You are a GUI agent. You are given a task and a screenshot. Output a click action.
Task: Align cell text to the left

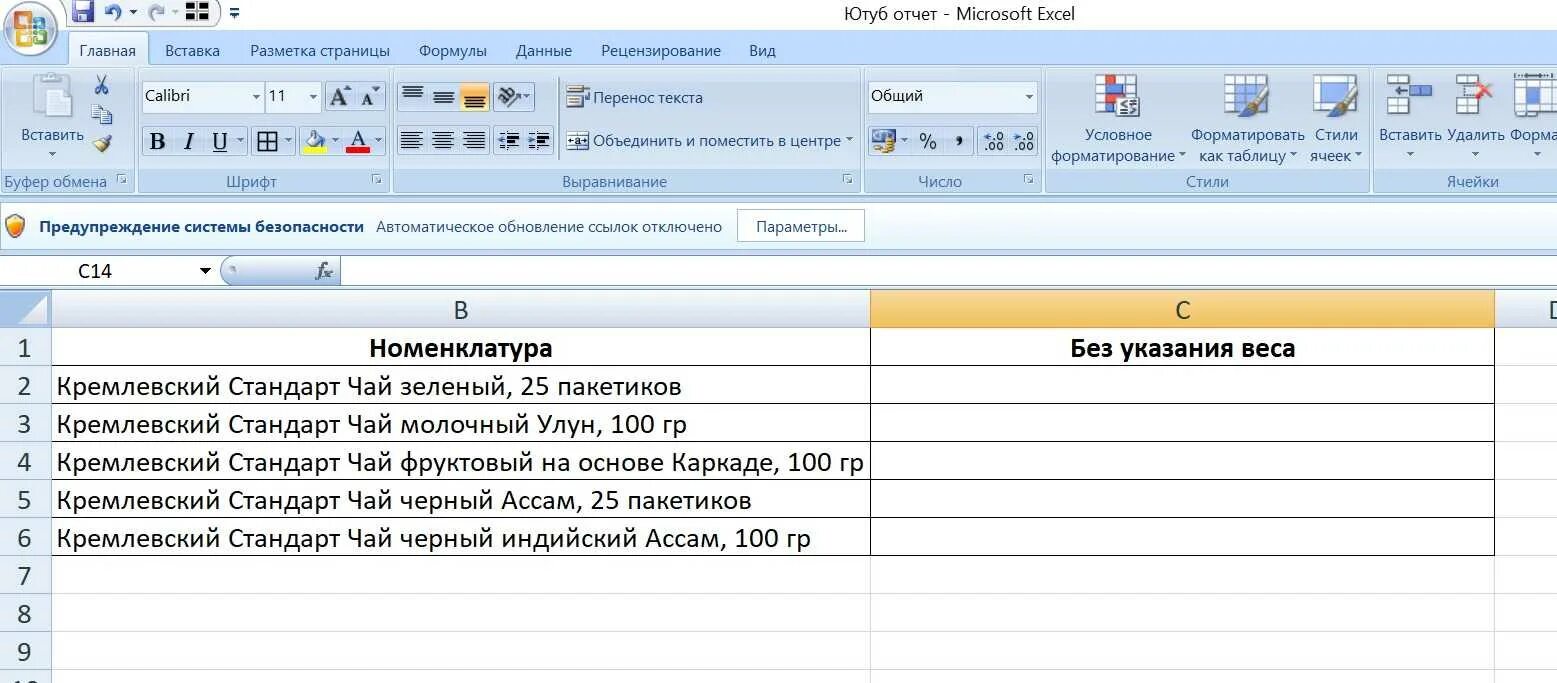tap(412, 141)
